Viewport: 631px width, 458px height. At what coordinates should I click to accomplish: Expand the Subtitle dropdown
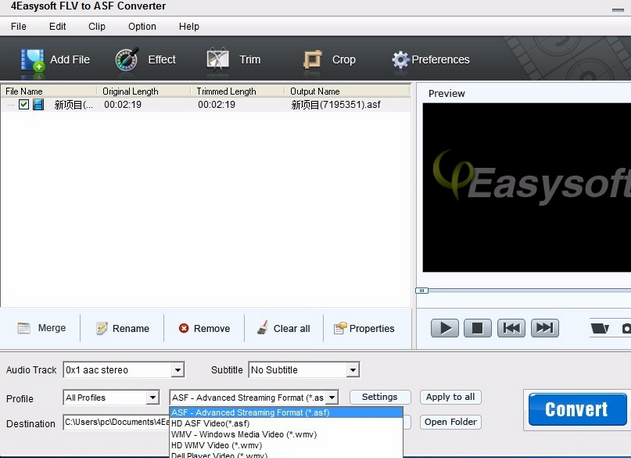[x=353, y=370]
